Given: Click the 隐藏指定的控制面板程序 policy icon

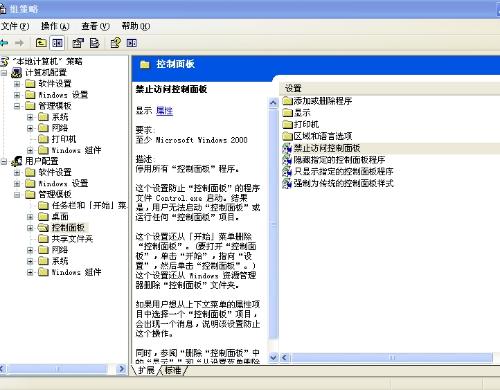Looking at the screenshot, I should coord(287,160).
